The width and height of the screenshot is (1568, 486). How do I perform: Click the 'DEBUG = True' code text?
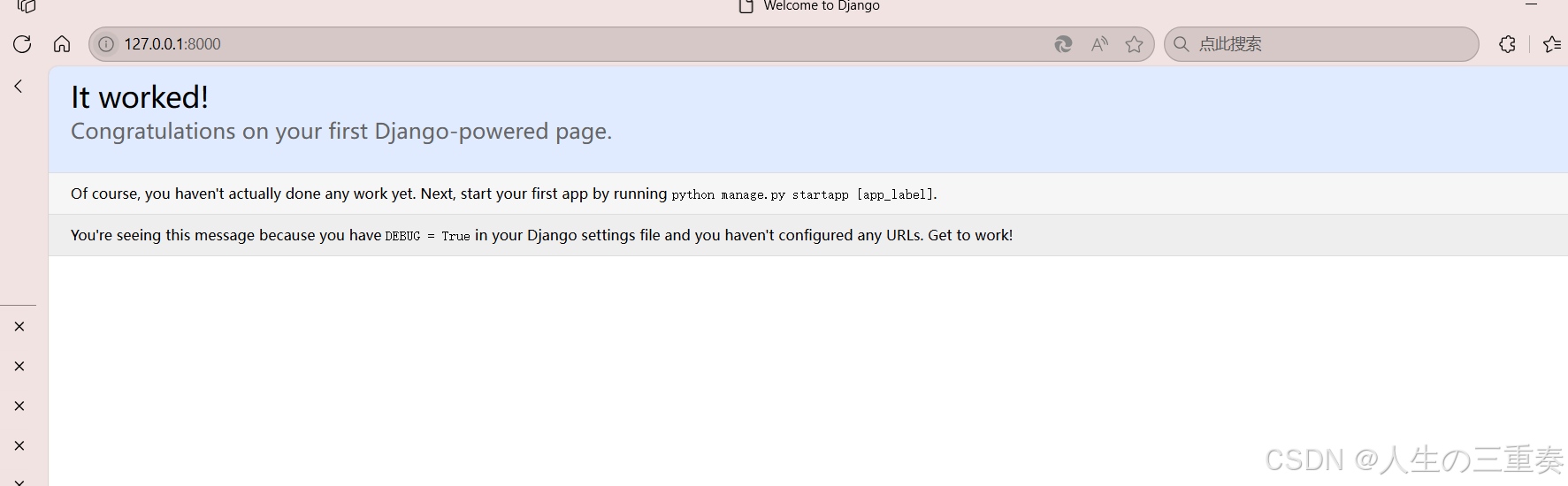[x=427, y=236]
